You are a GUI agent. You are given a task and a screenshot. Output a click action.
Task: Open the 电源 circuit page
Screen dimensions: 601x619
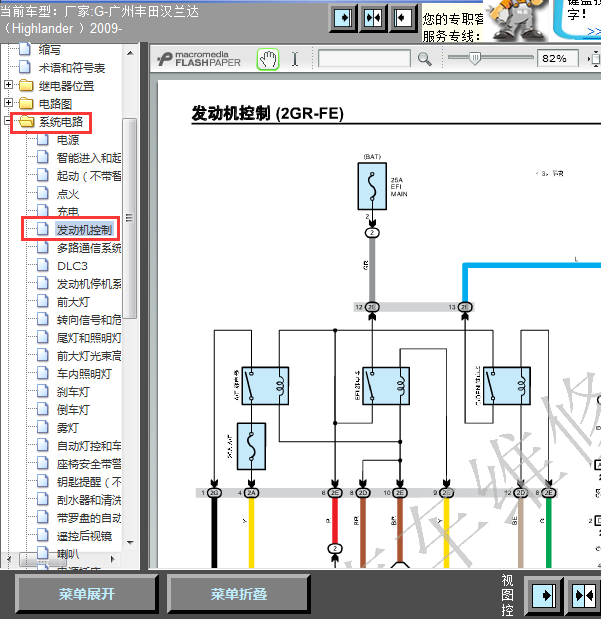coord(68,140)
